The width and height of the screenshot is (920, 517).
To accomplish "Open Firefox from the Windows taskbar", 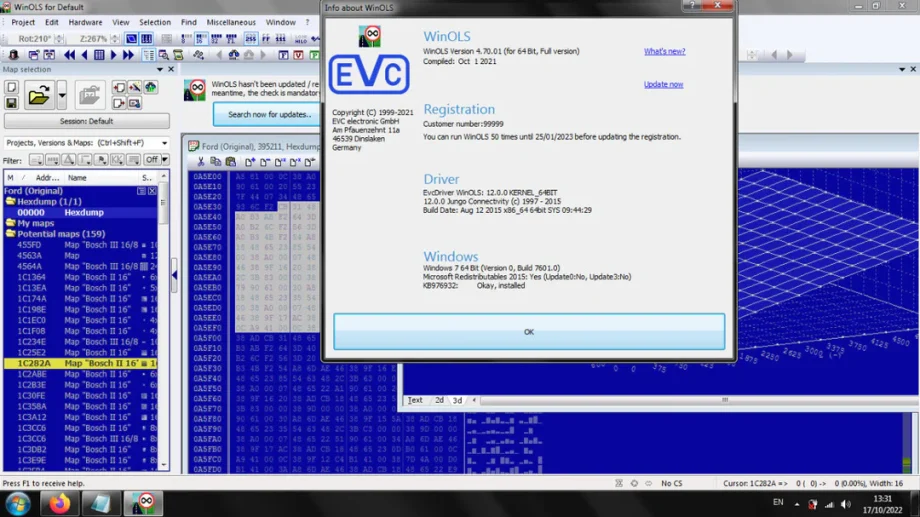I will 60,502.
